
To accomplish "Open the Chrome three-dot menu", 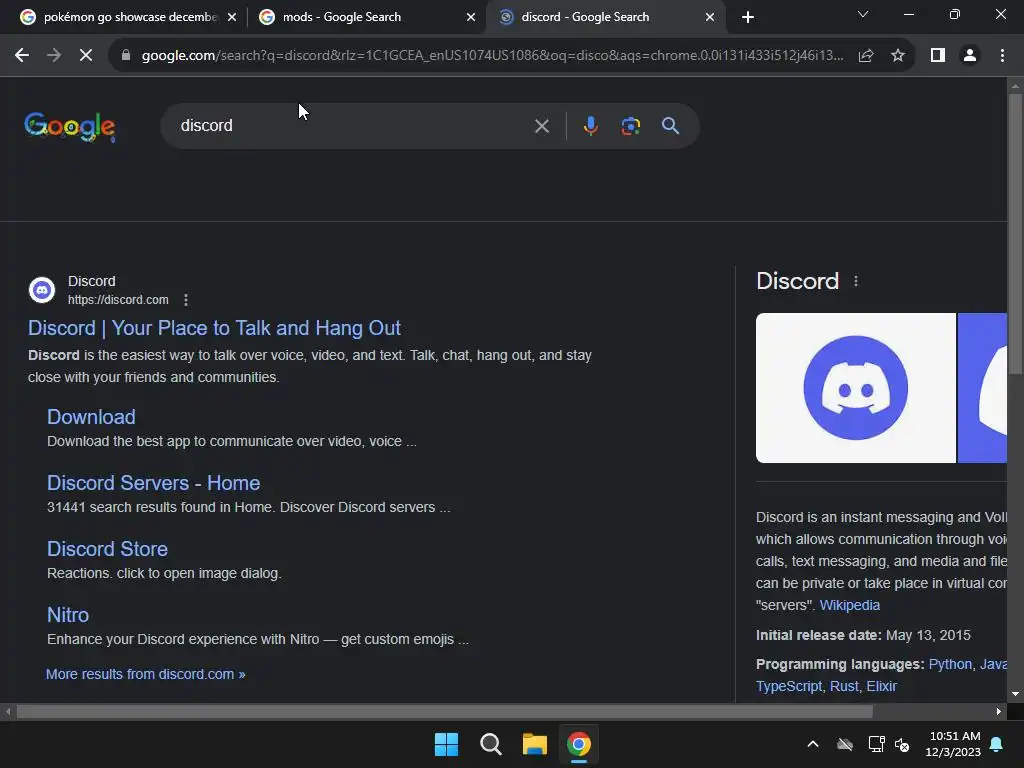I will click(x=1002, y=56).
